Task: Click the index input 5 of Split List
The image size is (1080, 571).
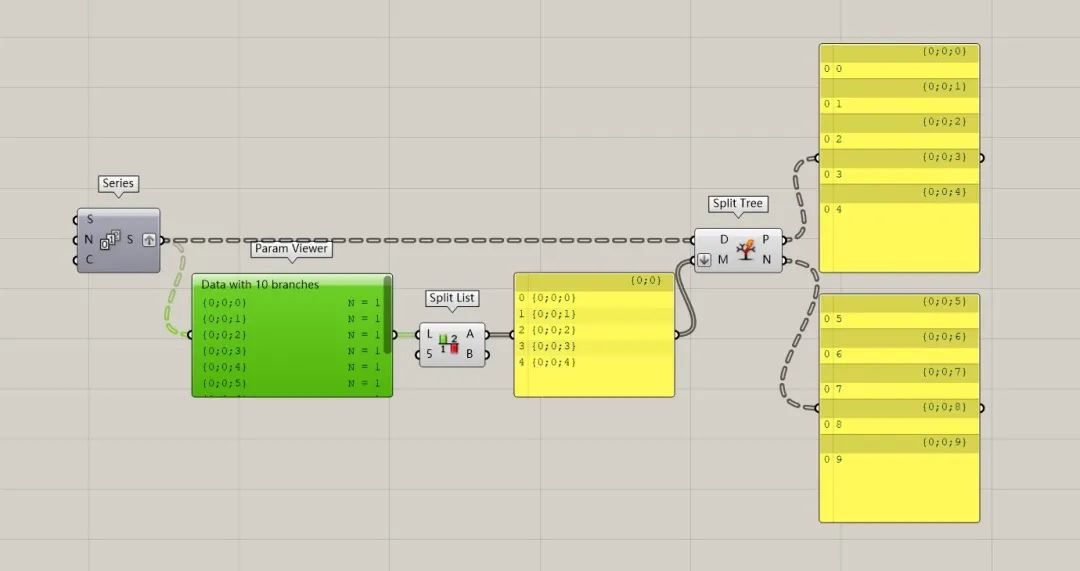Action: pyautogui.click(x=429, y=354)
